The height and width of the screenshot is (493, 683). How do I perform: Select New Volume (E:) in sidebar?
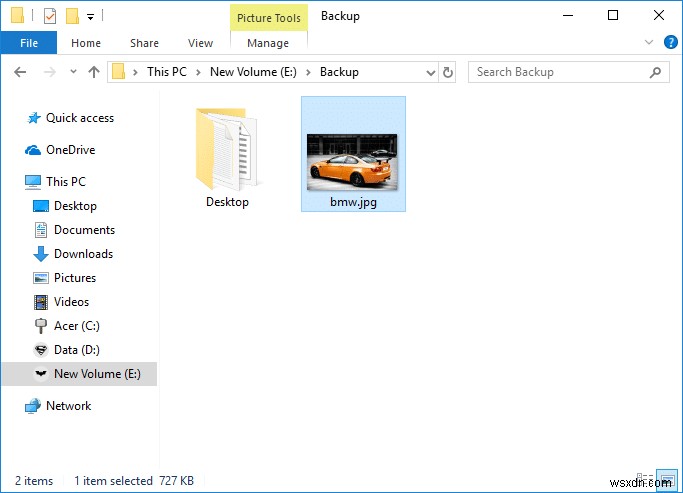coord(79,374)
